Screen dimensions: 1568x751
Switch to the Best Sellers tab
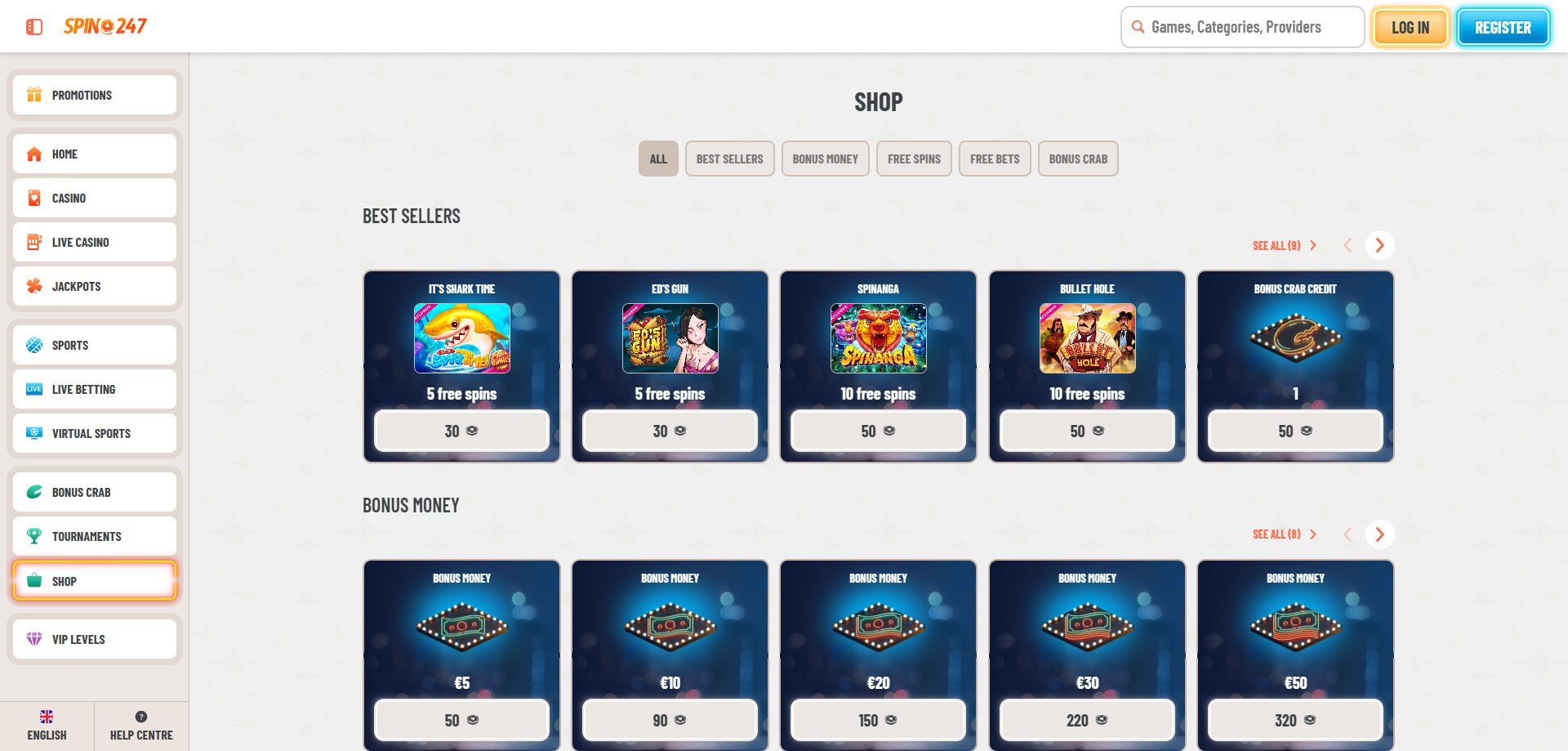[729, 159]
